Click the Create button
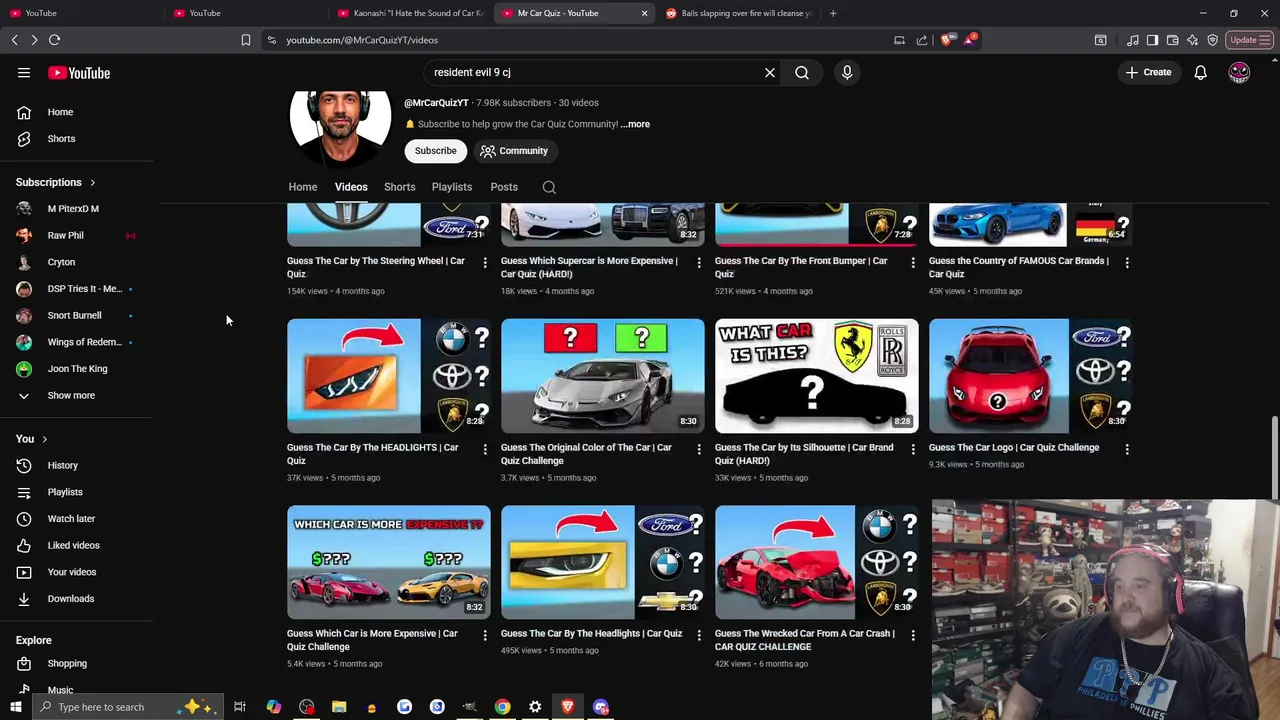This screenshot has height=720, width=1280. pos(1148,72)
